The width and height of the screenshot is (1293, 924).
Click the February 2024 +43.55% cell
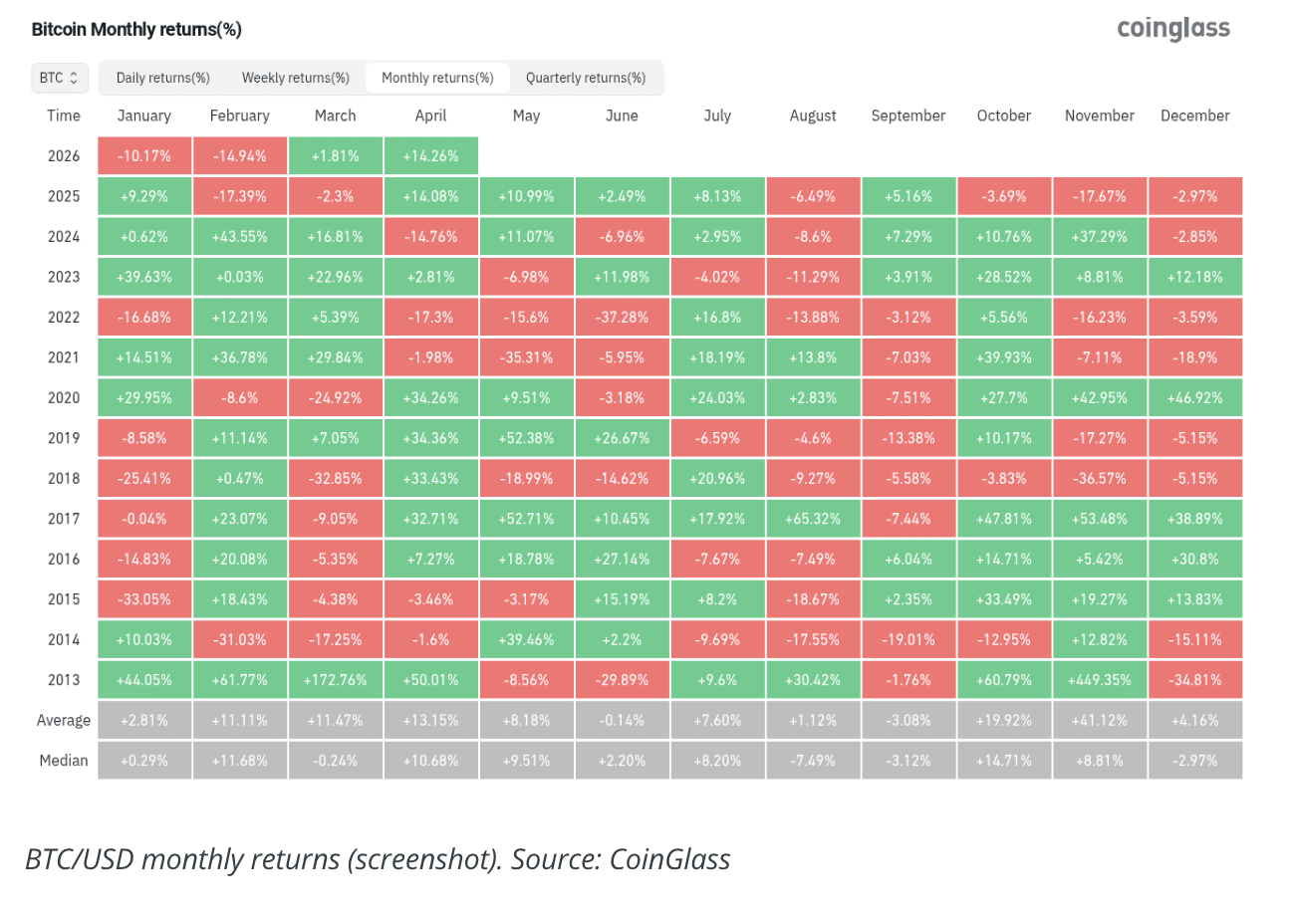pos(239,237)
